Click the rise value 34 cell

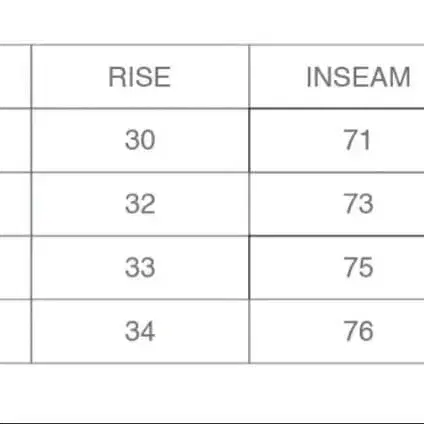[x=140, y=331]
